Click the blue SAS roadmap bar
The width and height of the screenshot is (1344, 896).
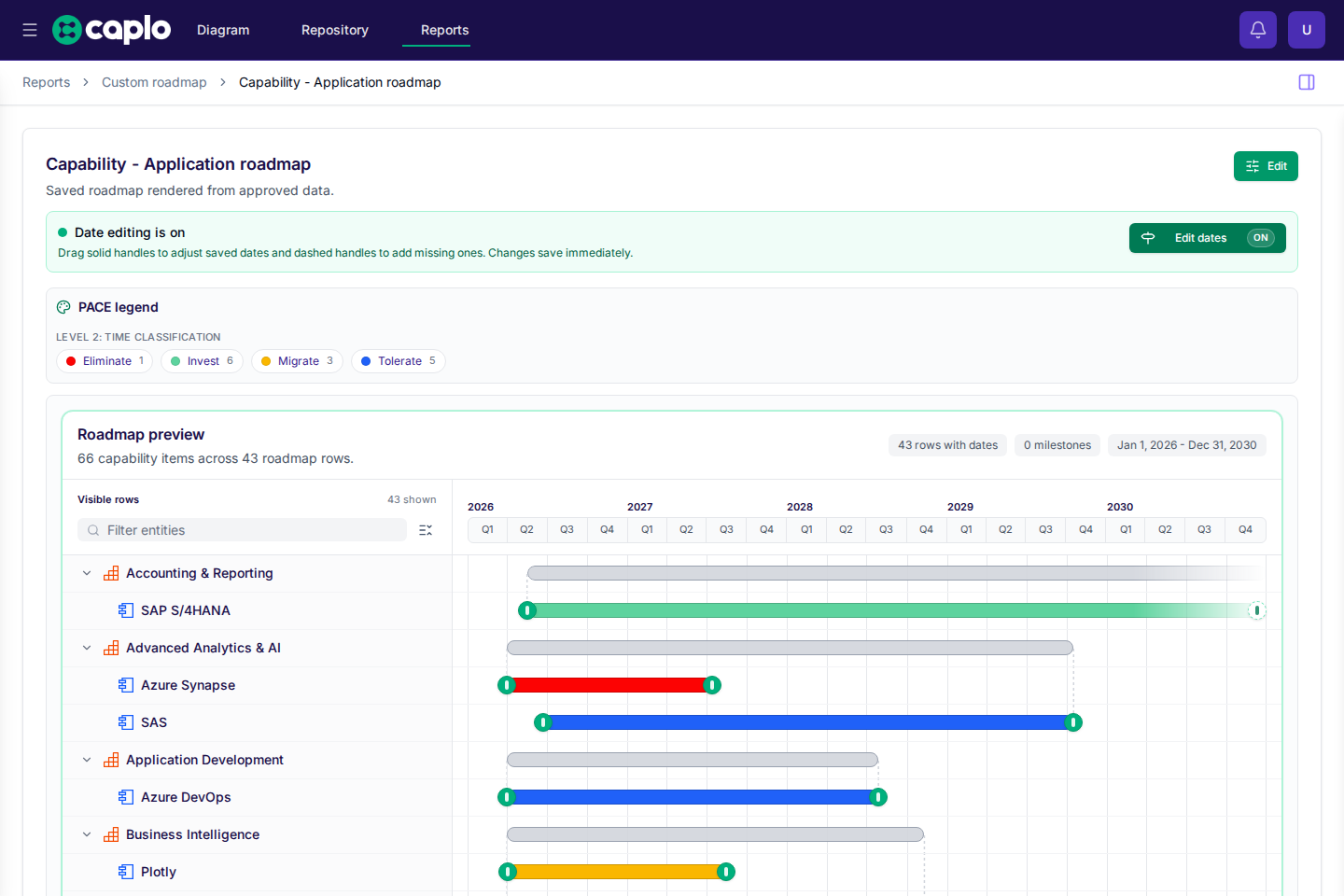[808, 722]
